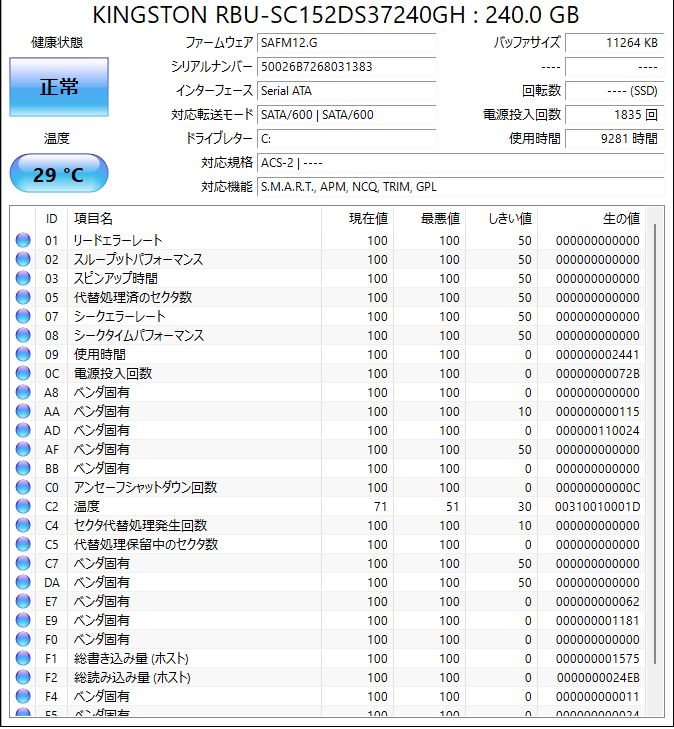Click raw value 000000002441

(597, 355)
